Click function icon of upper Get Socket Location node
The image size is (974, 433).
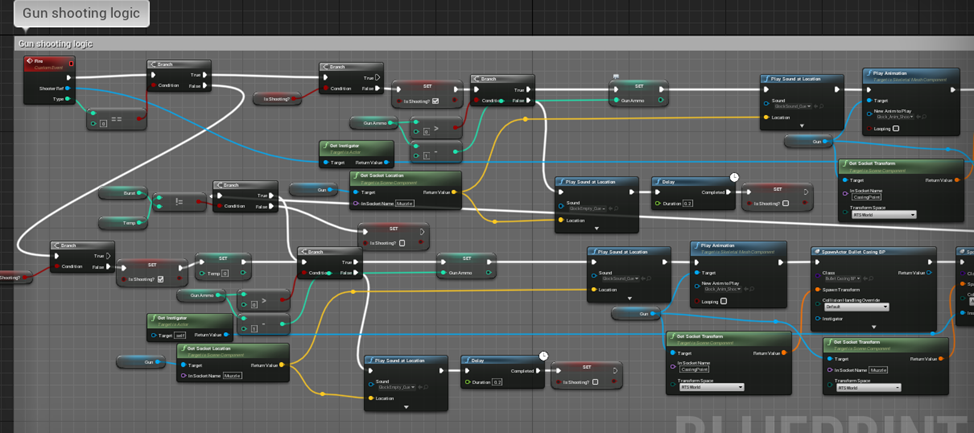click(356, 176)
